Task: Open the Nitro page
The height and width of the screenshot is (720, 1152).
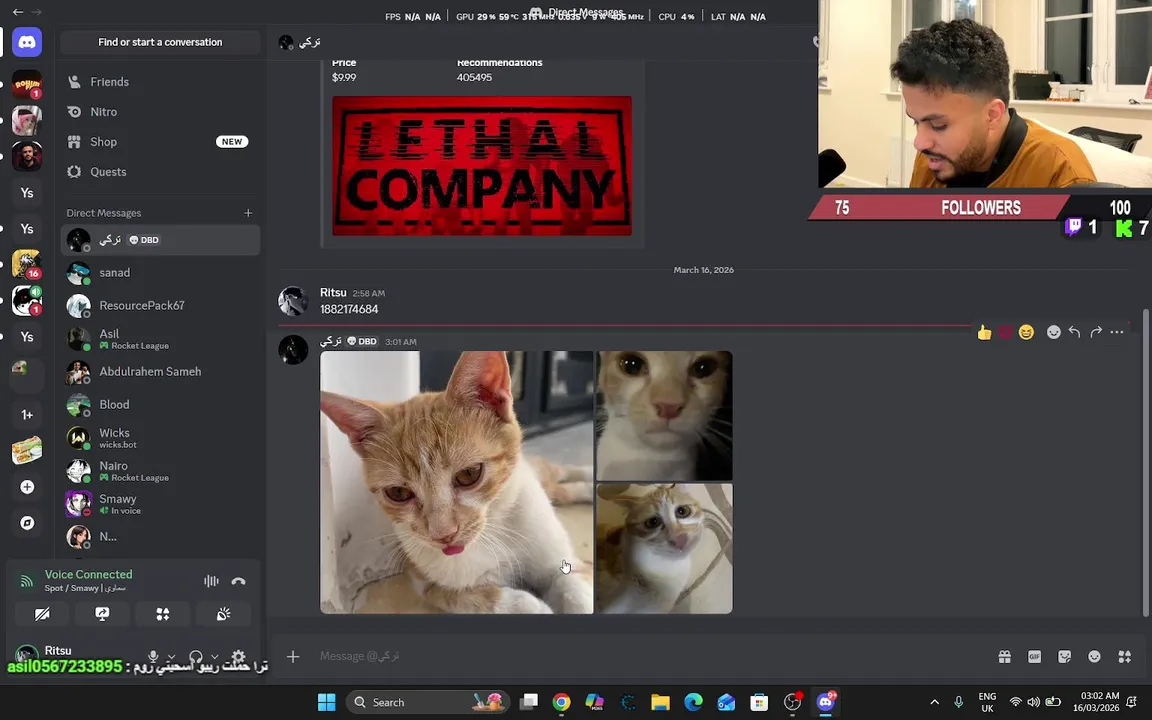Action: pos(160,112)
